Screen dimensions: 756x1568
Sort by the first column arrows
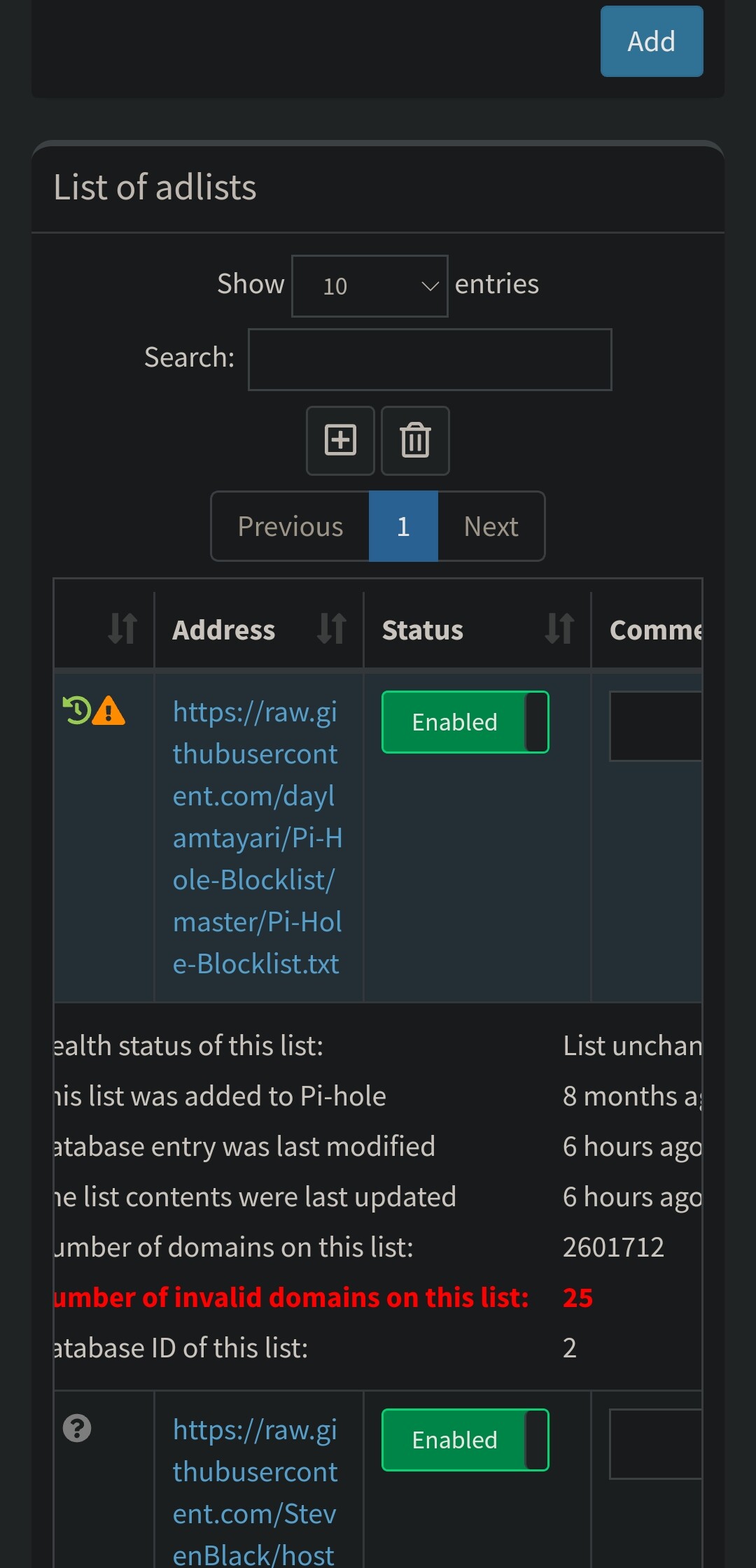[122, 628]
